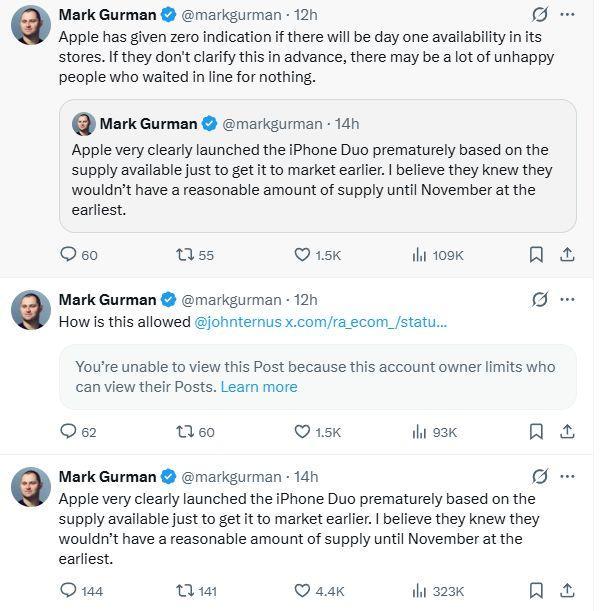Image resolution: width=605 pixels, height=611 pixels.
Task: Open Grok icon on first post
Action: click(x=540, y=15)
